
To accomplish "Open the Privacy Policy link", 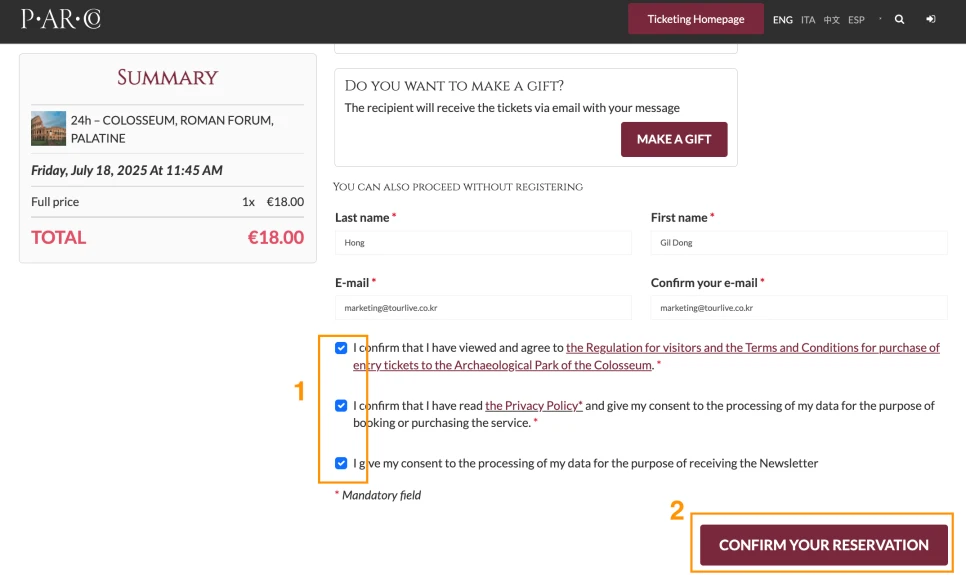I will pos(533,406).
